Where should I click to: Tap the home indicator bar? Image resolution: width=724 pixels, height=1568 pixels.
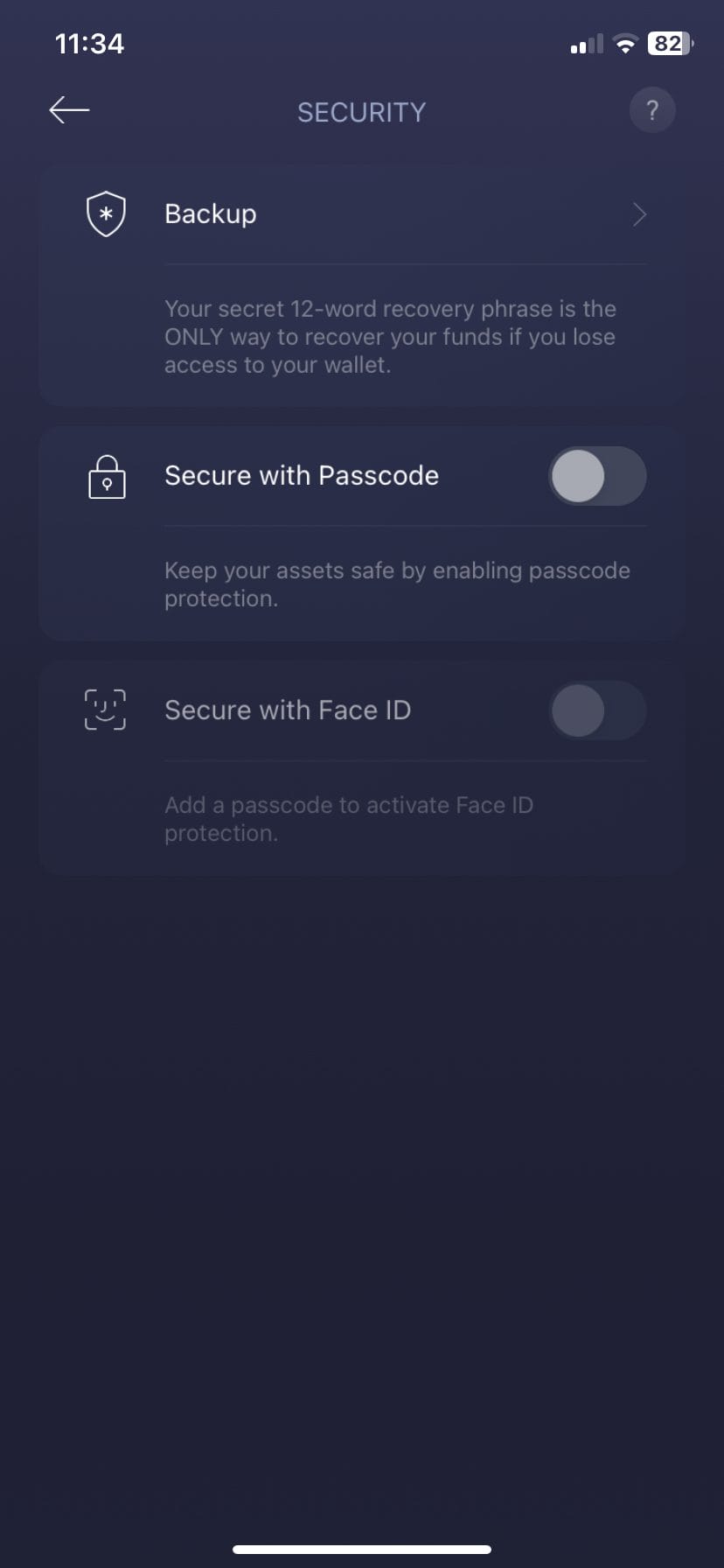pyautogui.click(x=362, y=1549)
